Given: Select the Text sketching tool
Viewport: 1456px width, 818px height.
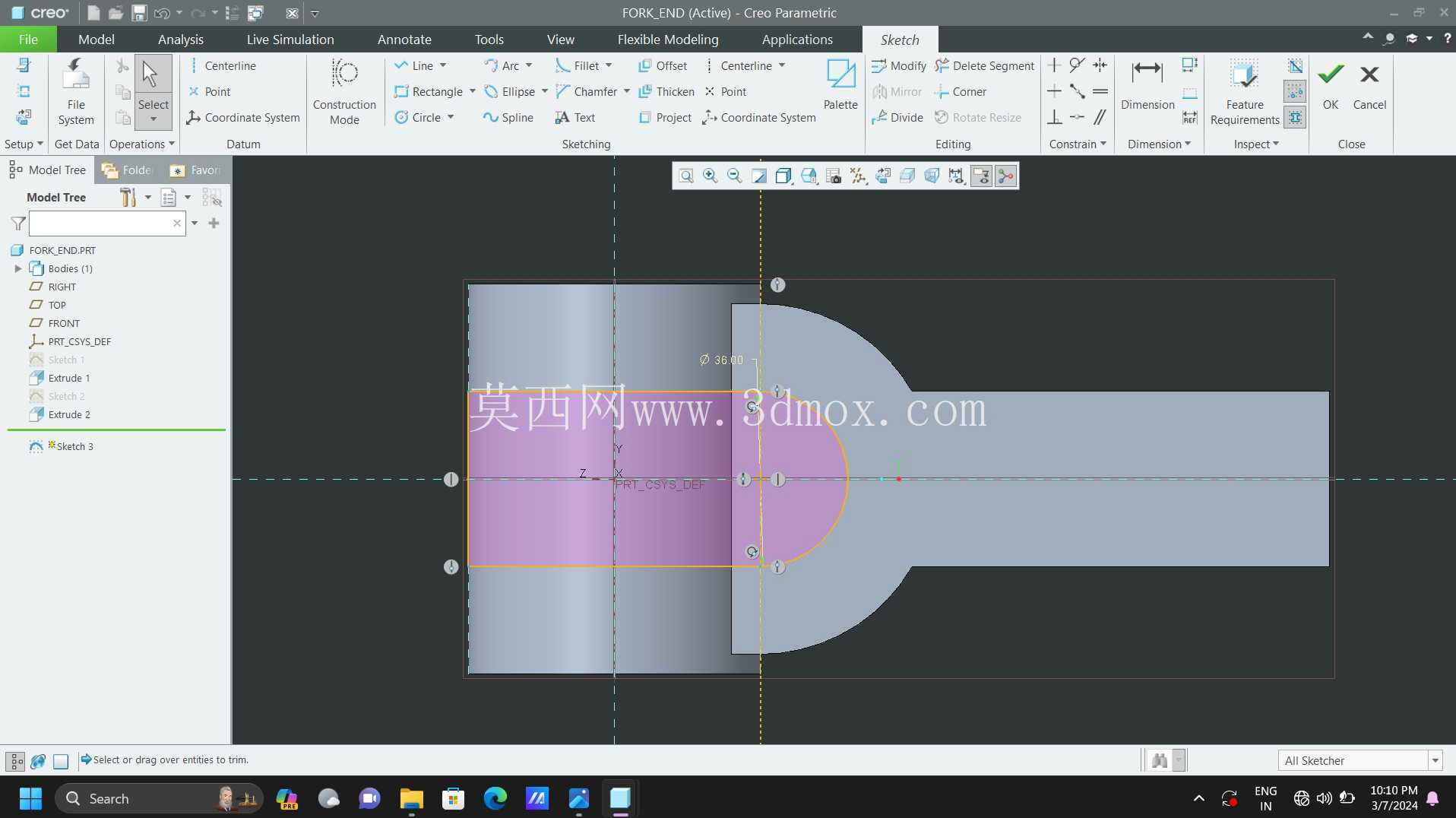Looking at the screenshot, I should [x=575, y=118].
